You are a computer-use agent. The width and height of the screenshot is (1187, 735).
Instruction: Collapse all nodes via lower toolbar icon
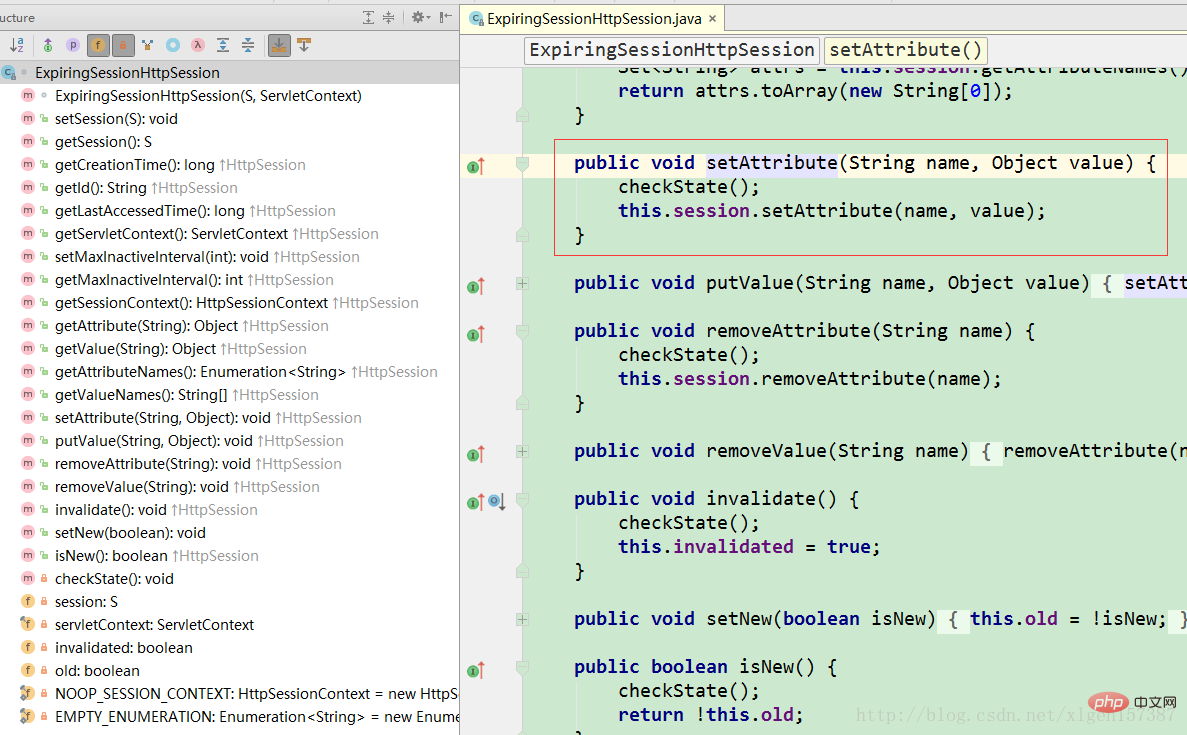pos(248,45)
